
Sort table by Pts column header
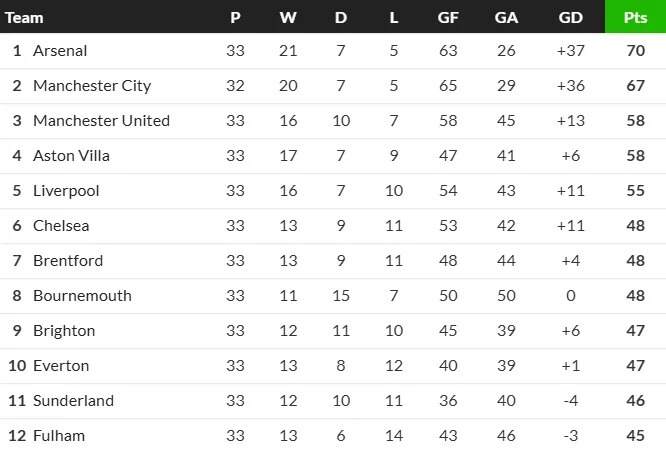(x=634, y=17)
